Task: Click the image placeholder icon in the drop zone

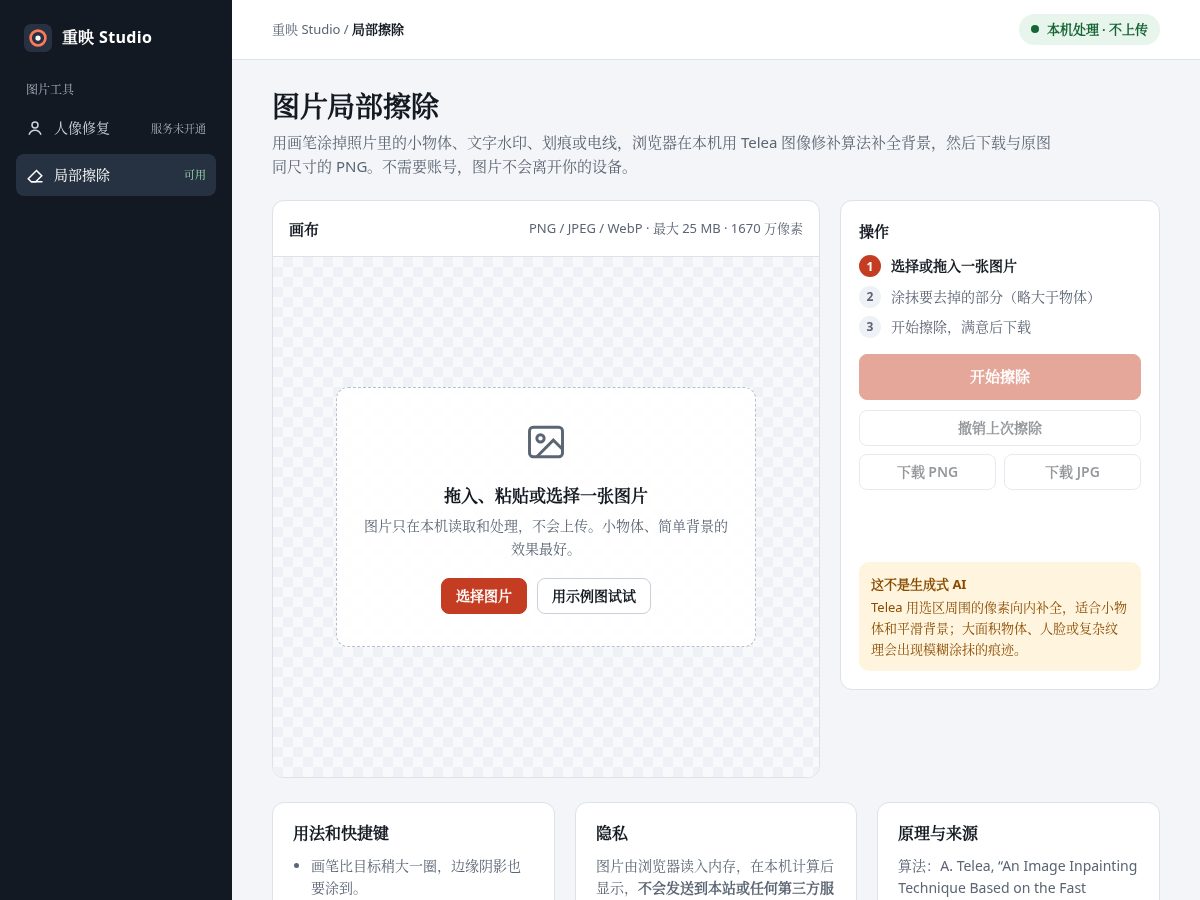Action: (546, 442)
